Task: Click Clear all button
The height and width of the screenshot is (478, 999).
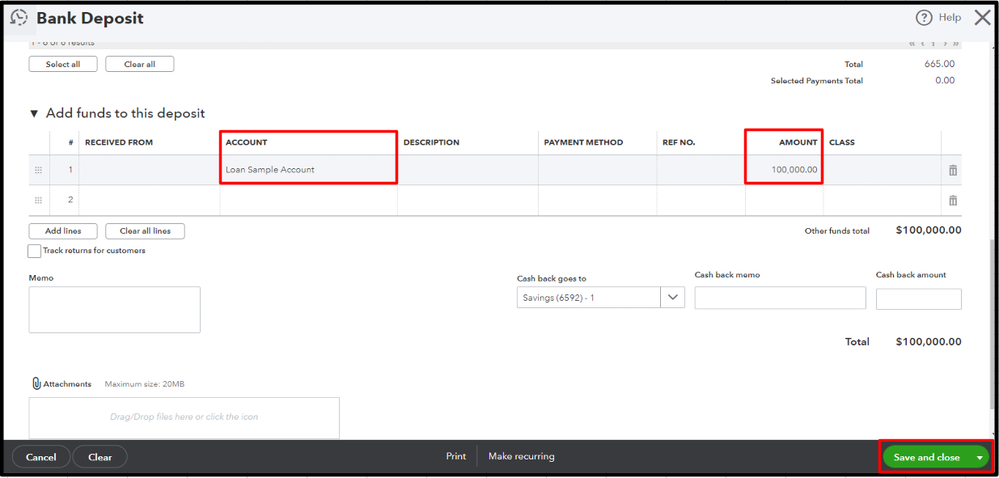Action: click(x=140, y=64)
